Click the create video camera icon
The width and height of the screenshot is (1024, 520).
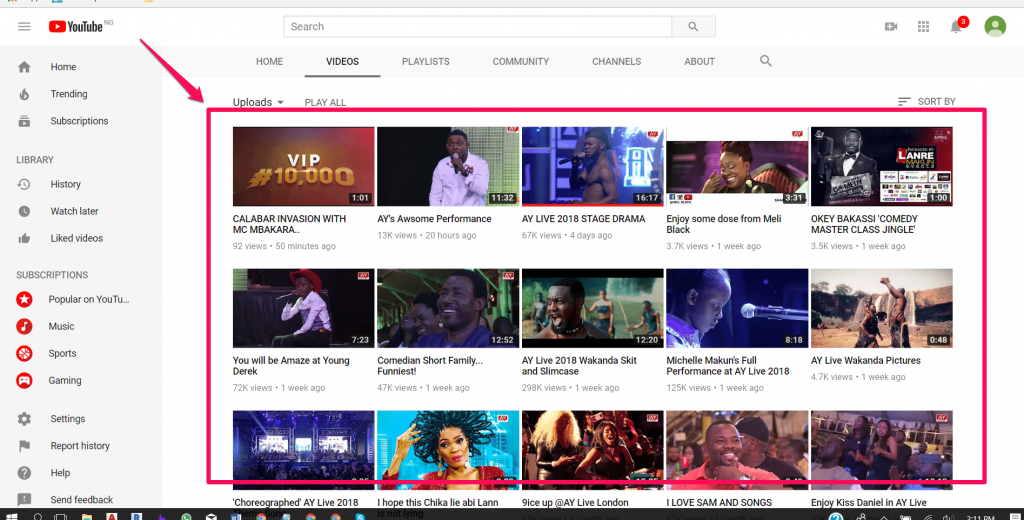pyautogui.click(x=891, y=26)
